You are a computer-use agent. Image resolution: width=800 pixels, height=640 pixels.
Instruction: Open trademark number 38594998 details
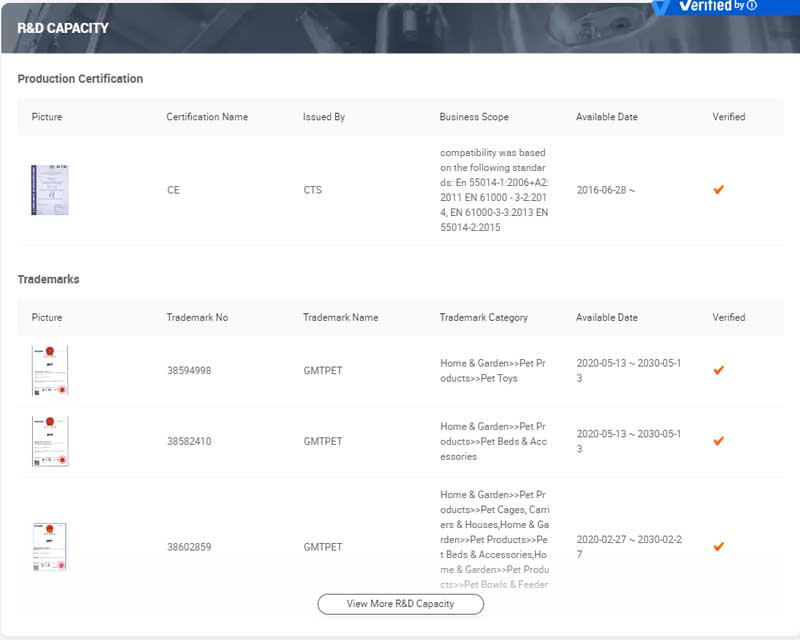188,370
